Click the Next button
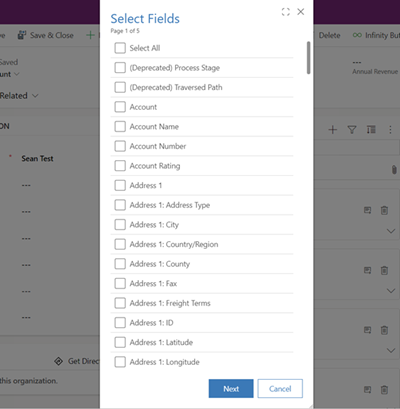400x409 pixels. pos(231,389)
